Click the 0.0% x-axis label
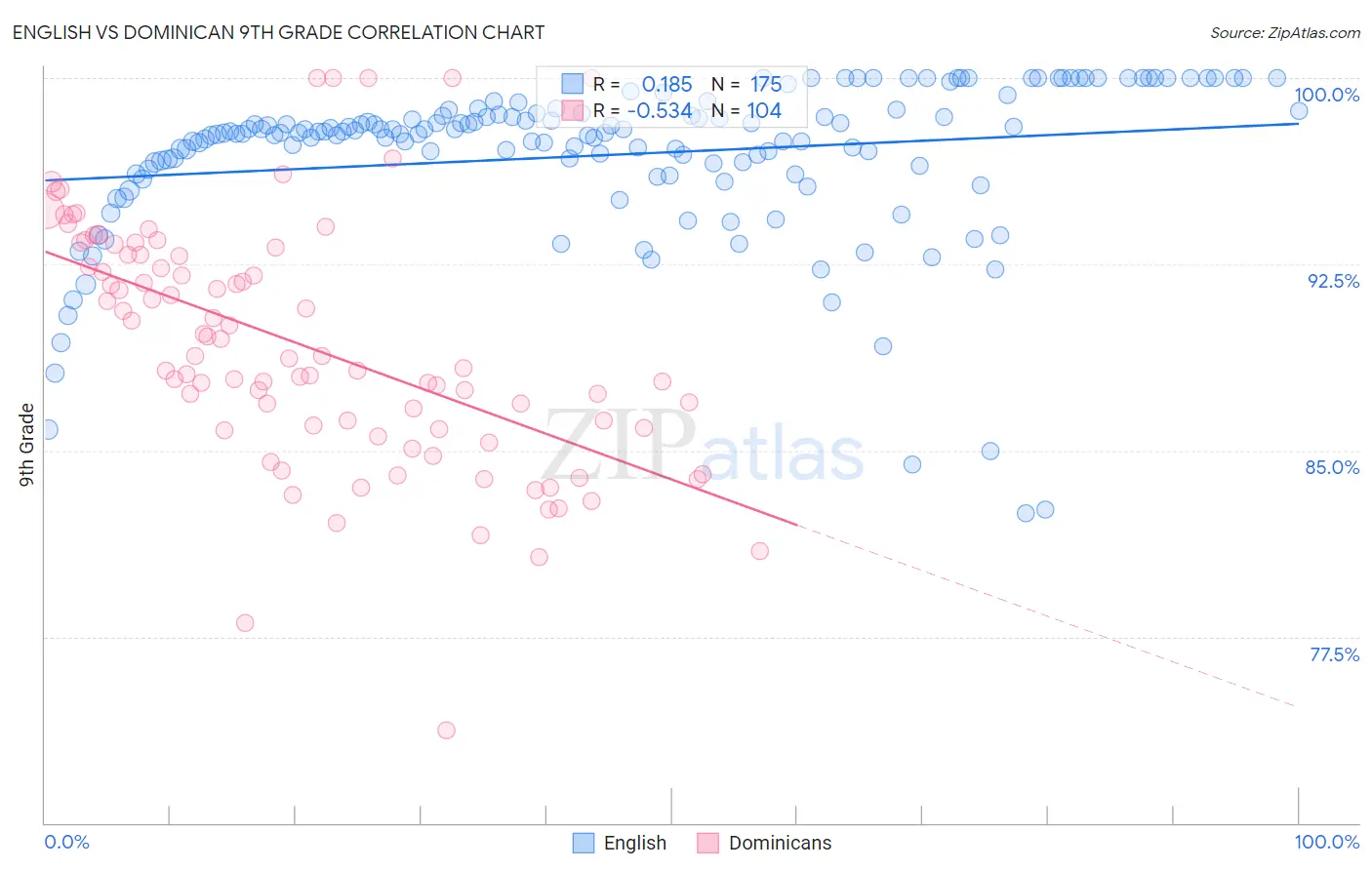 point(67,842)
